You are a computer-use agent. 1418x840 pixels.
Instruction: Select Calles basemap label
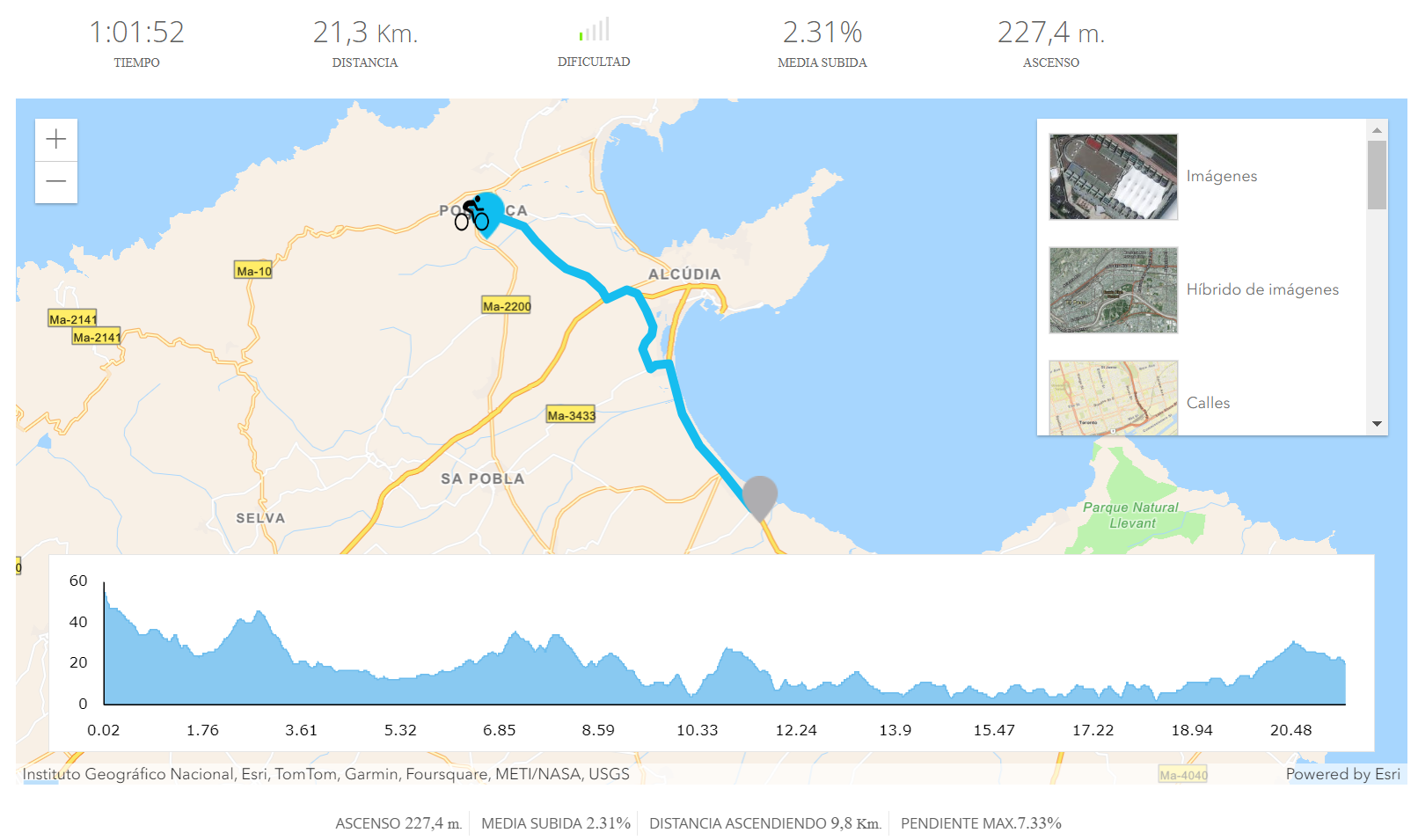1208,403
